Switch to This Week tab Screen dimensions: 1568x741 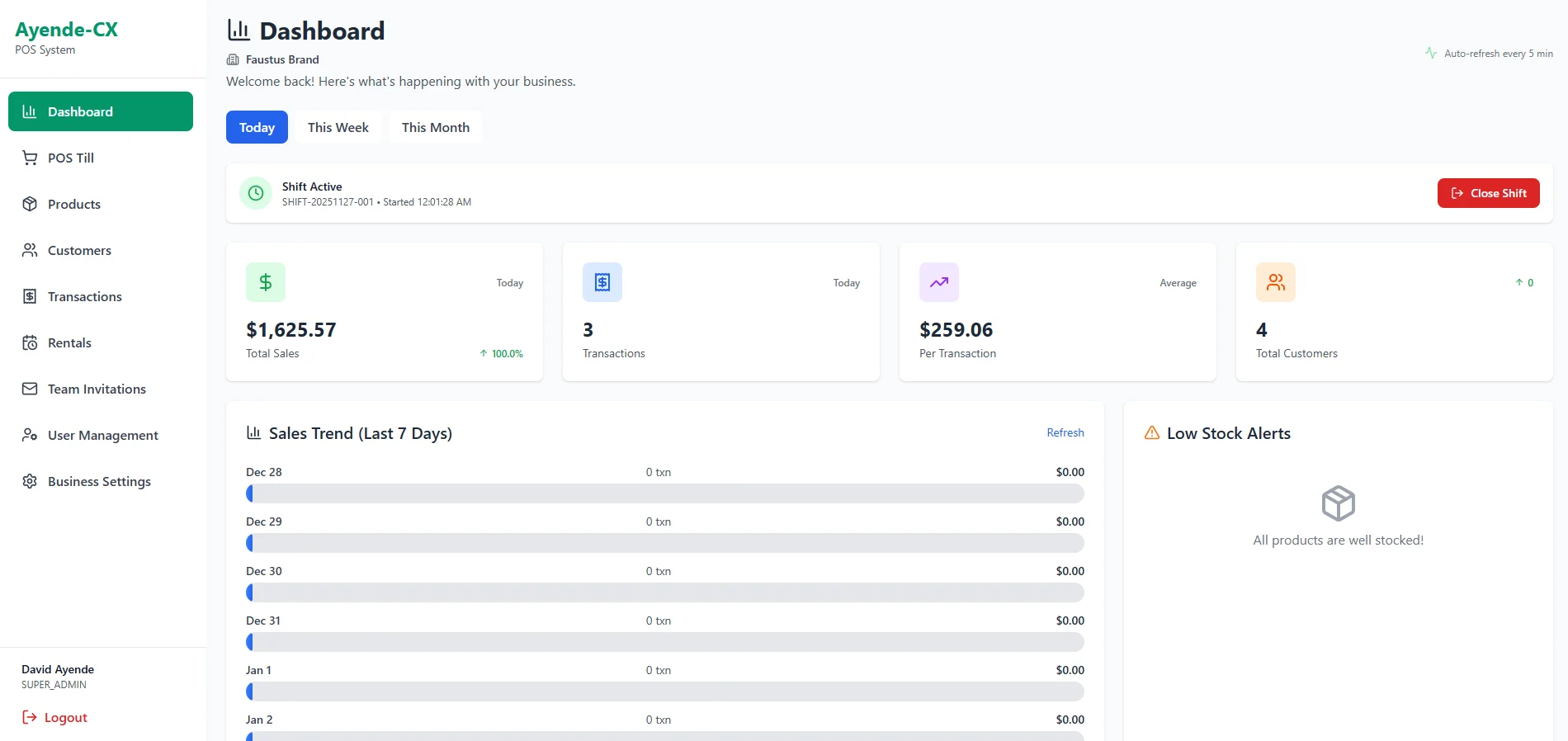click(338, 127)
